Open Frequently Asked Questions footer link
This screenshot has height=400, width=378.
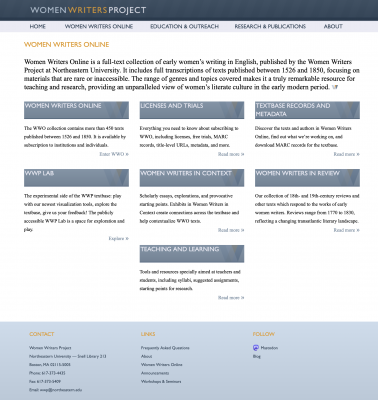point(165,348)
